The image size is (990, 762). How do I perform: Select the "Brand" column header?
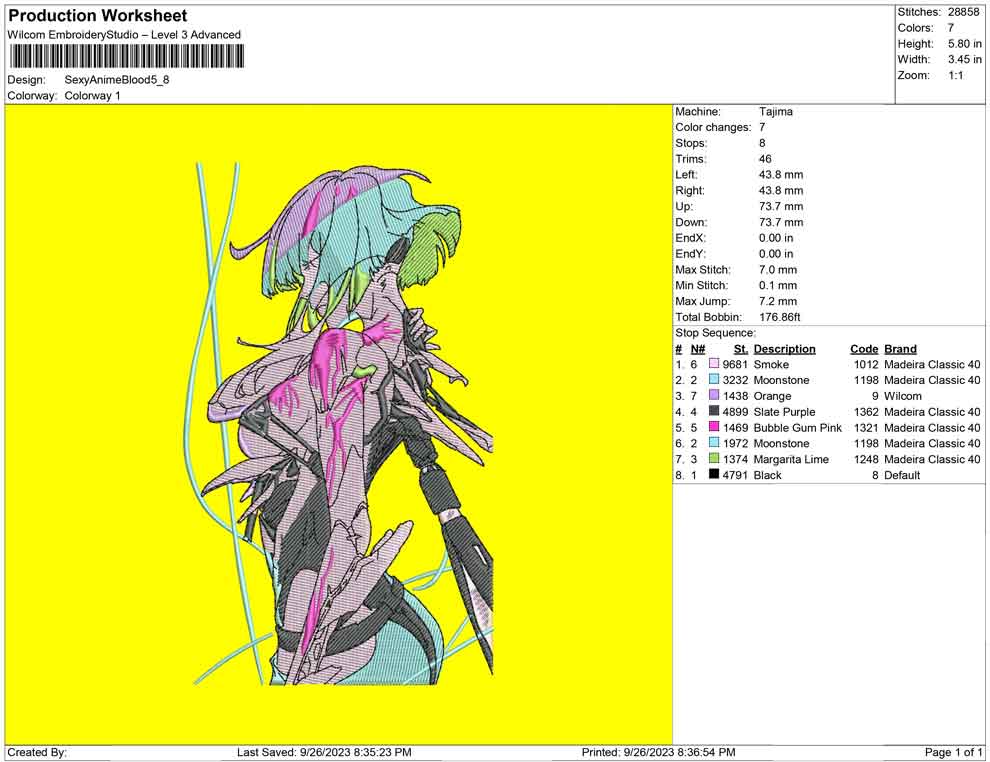coord(900,349)
